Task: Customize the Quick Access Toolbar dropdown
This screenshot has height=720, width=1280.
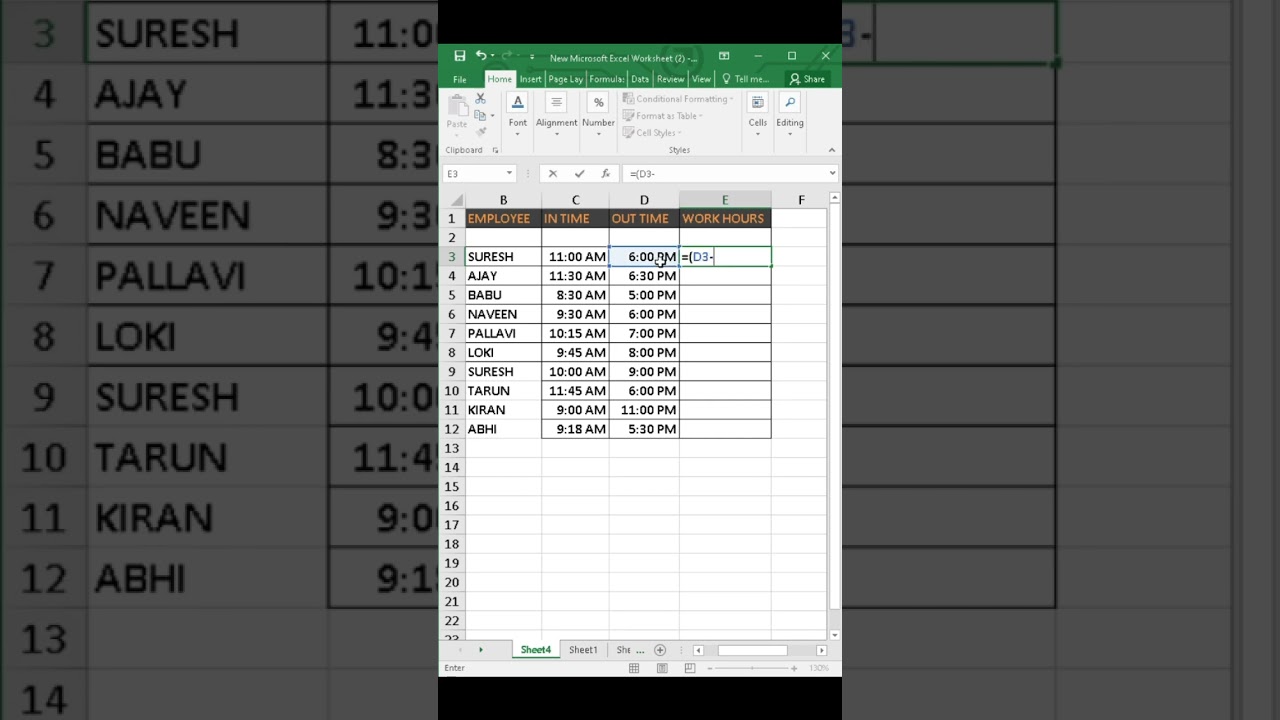Action: click(532, 57)
